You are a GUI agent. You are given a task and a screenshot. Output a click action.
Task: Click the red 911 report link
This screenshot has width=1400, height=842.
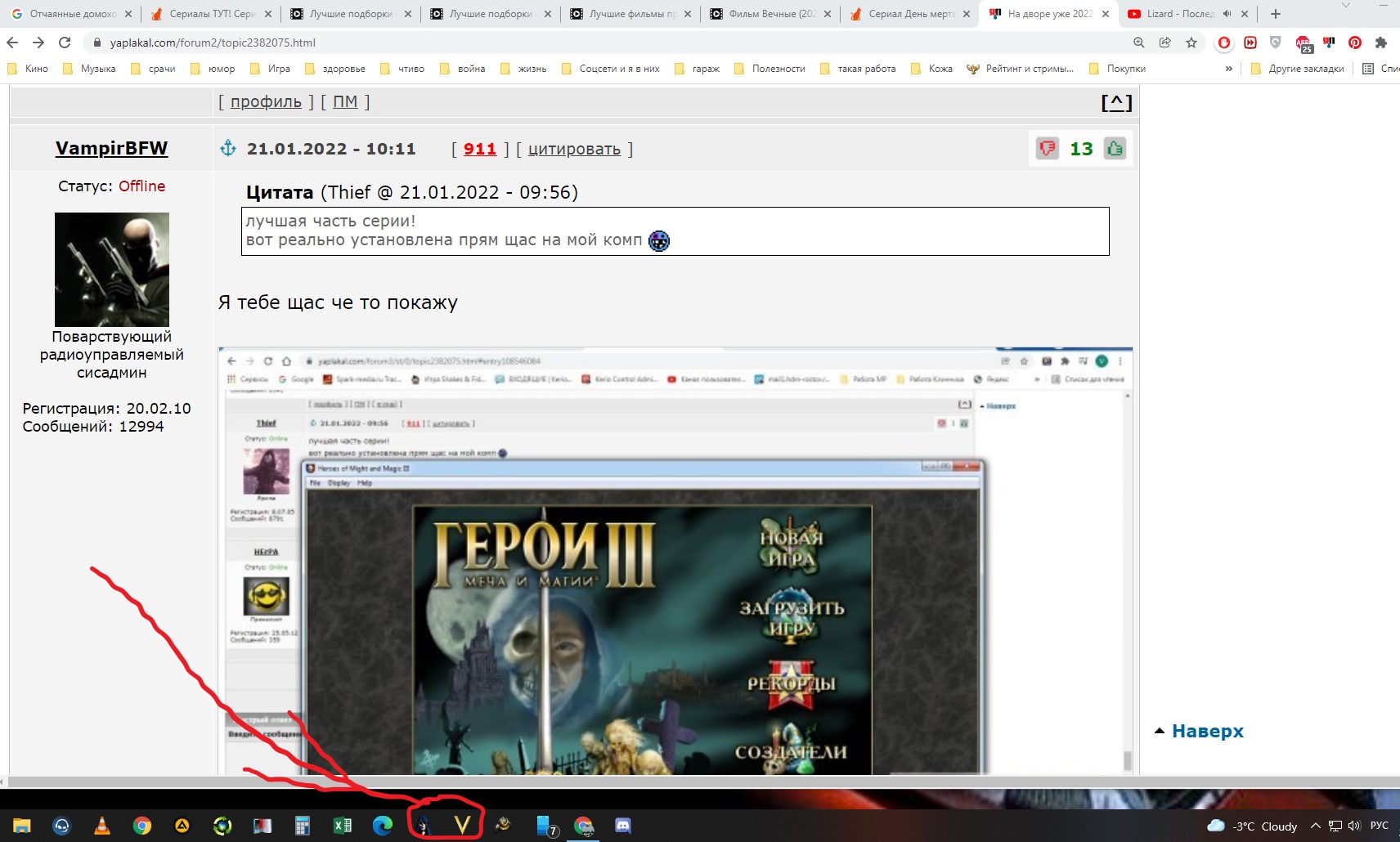click(x=480, y=149)
